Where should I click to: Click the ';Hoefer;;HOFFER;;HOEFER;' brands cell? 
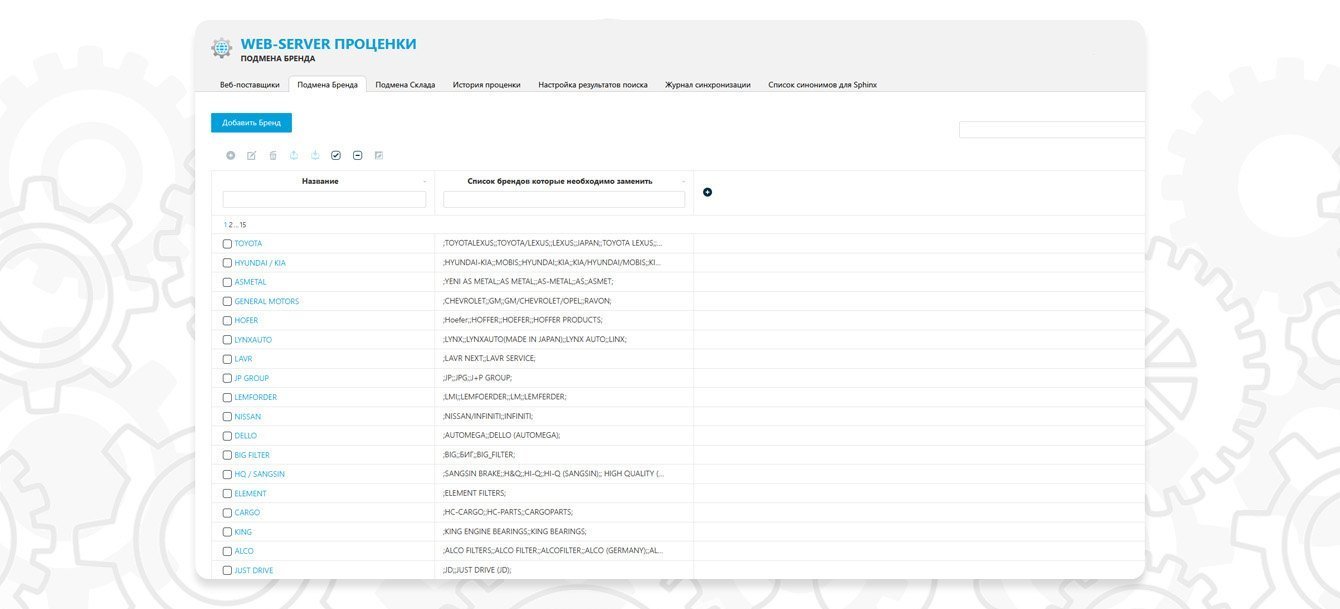click(564, 321)
